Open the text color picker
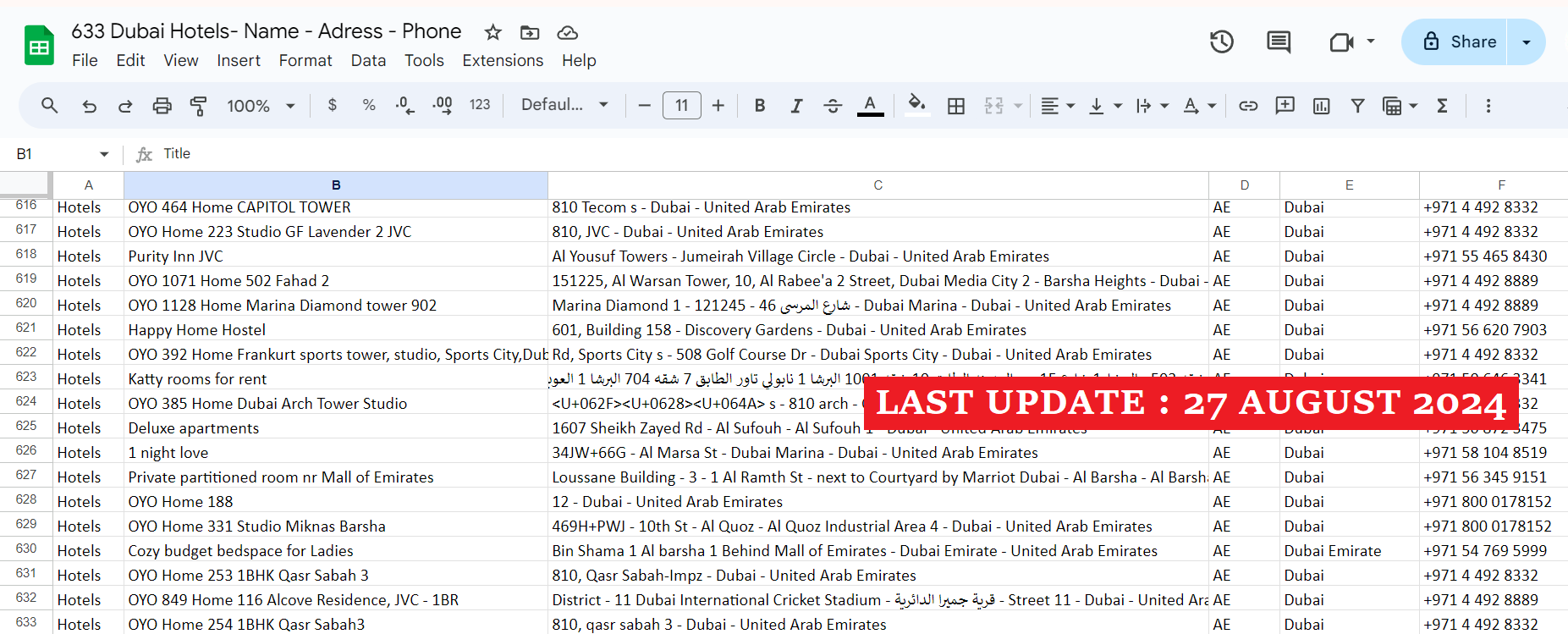This screenshot has width=1568, height=634. coord(870,106)
